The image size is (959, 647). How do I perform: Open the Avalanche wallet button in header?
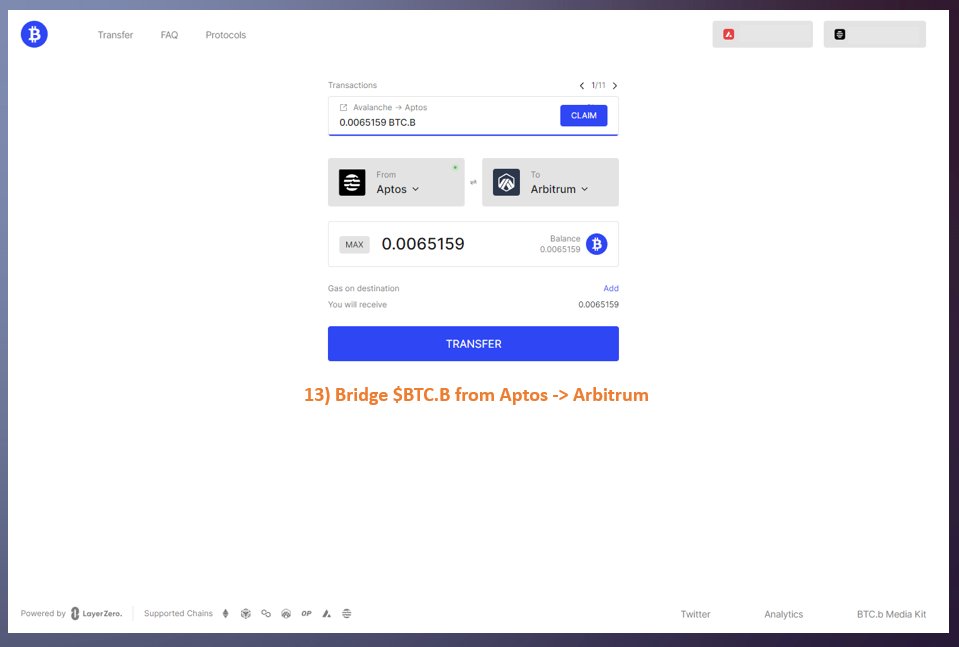[762, 34]
